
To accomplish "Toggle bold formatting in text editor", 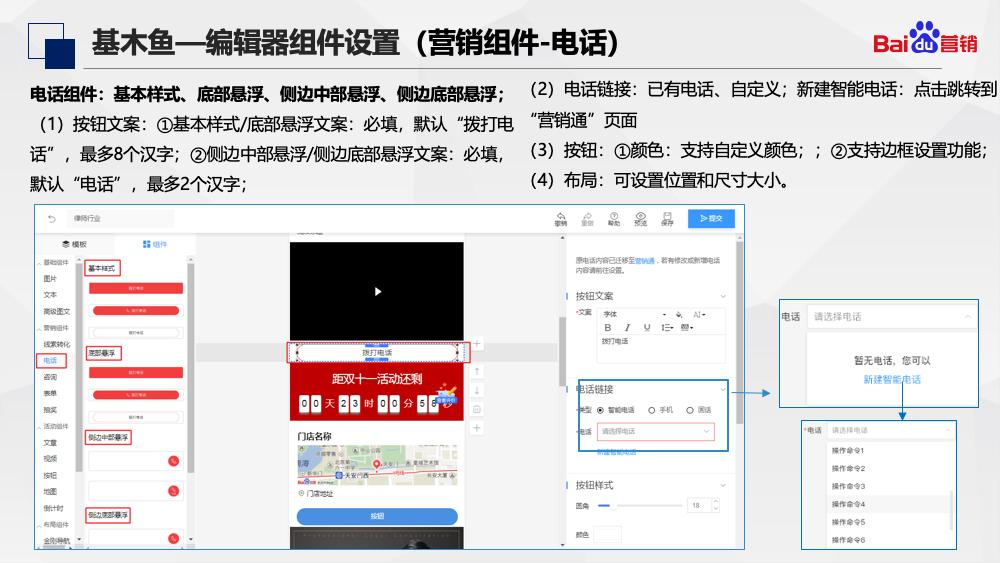I will coord(607,327).
